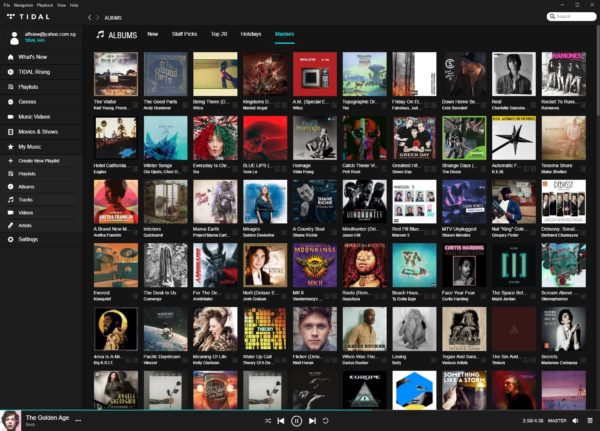Open the Europe album cover

(x=365, y=390)
